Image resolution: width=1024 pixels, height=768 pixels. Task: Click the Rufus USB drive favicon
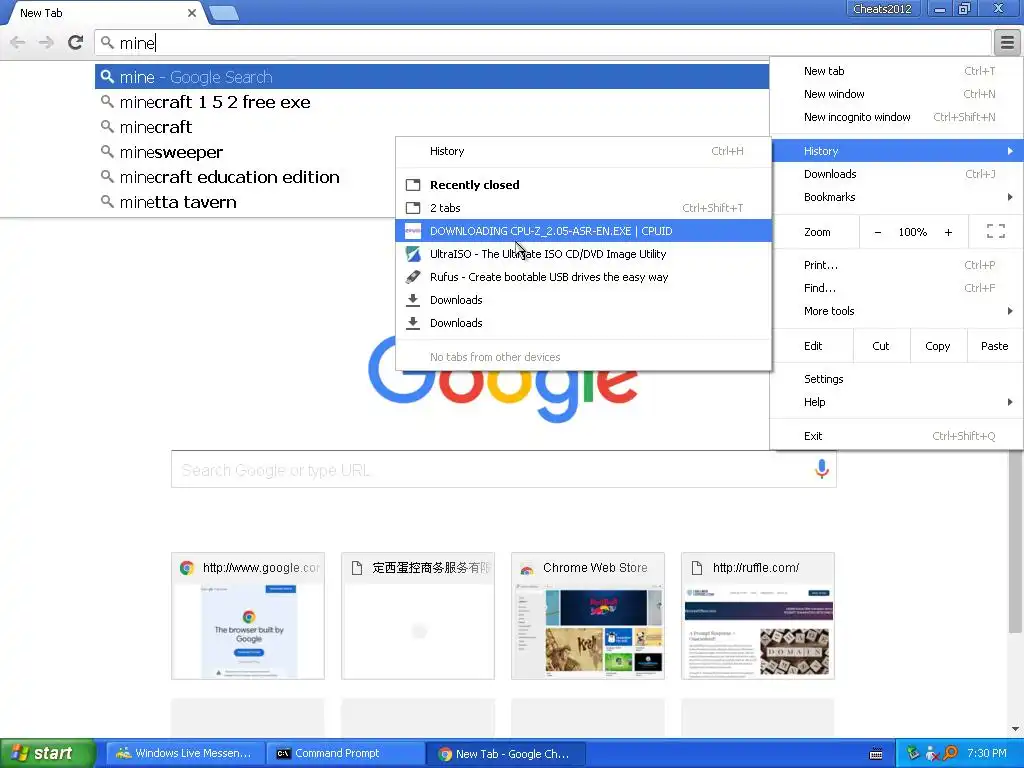(x=413, y=277)
